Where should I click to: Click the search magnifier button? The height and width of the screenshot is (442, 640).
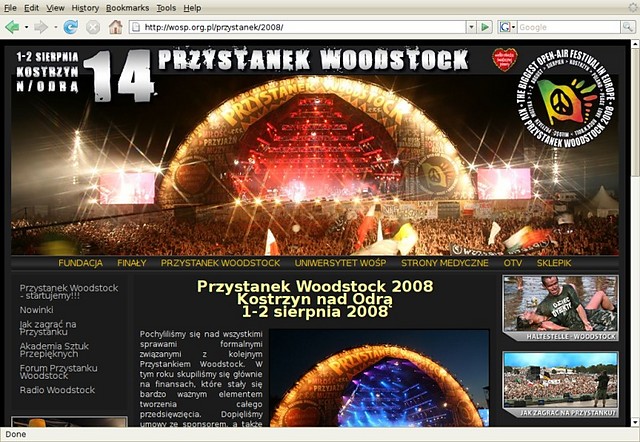tap(627, 27)
